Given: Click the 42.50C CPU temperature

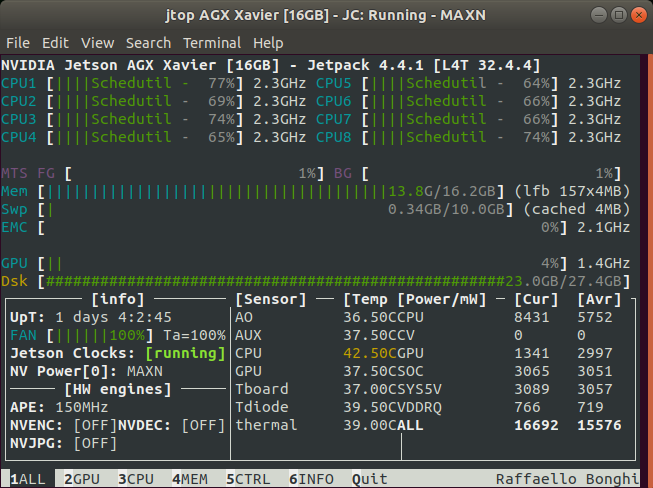Looking at the screenshot, I should click(x=370, y=353).
